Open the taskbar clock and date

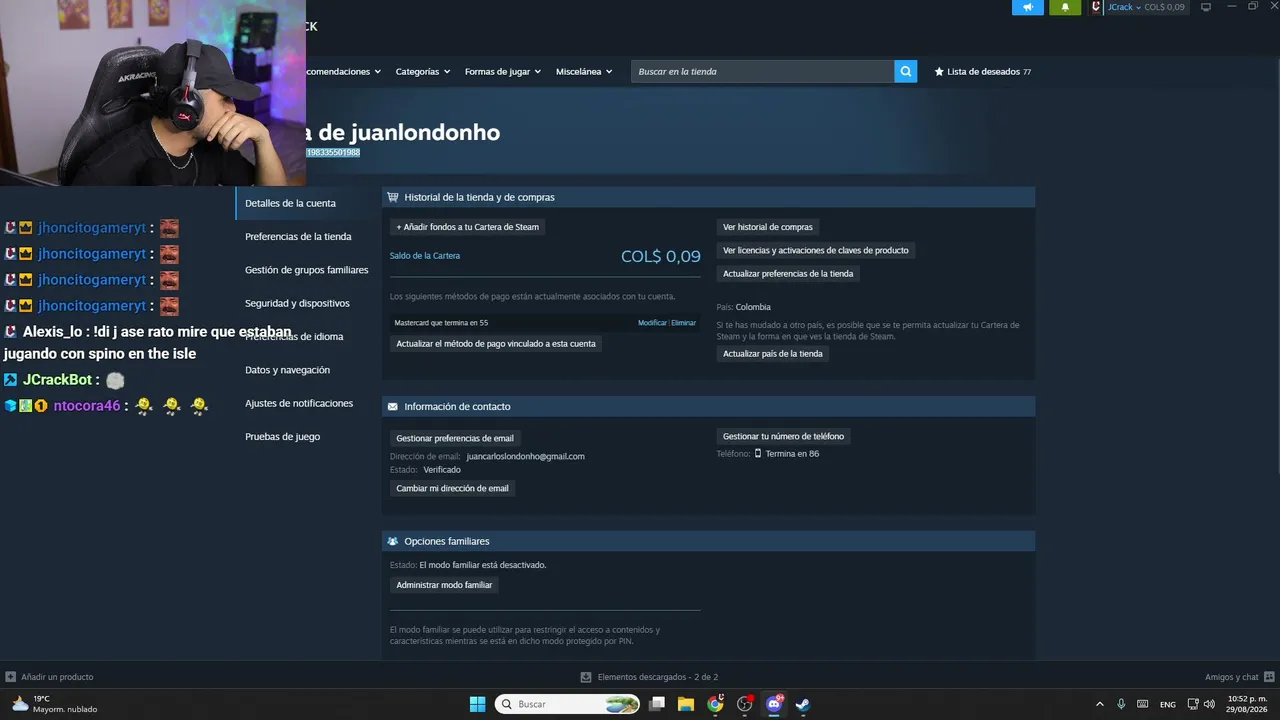coord(1247,704)
